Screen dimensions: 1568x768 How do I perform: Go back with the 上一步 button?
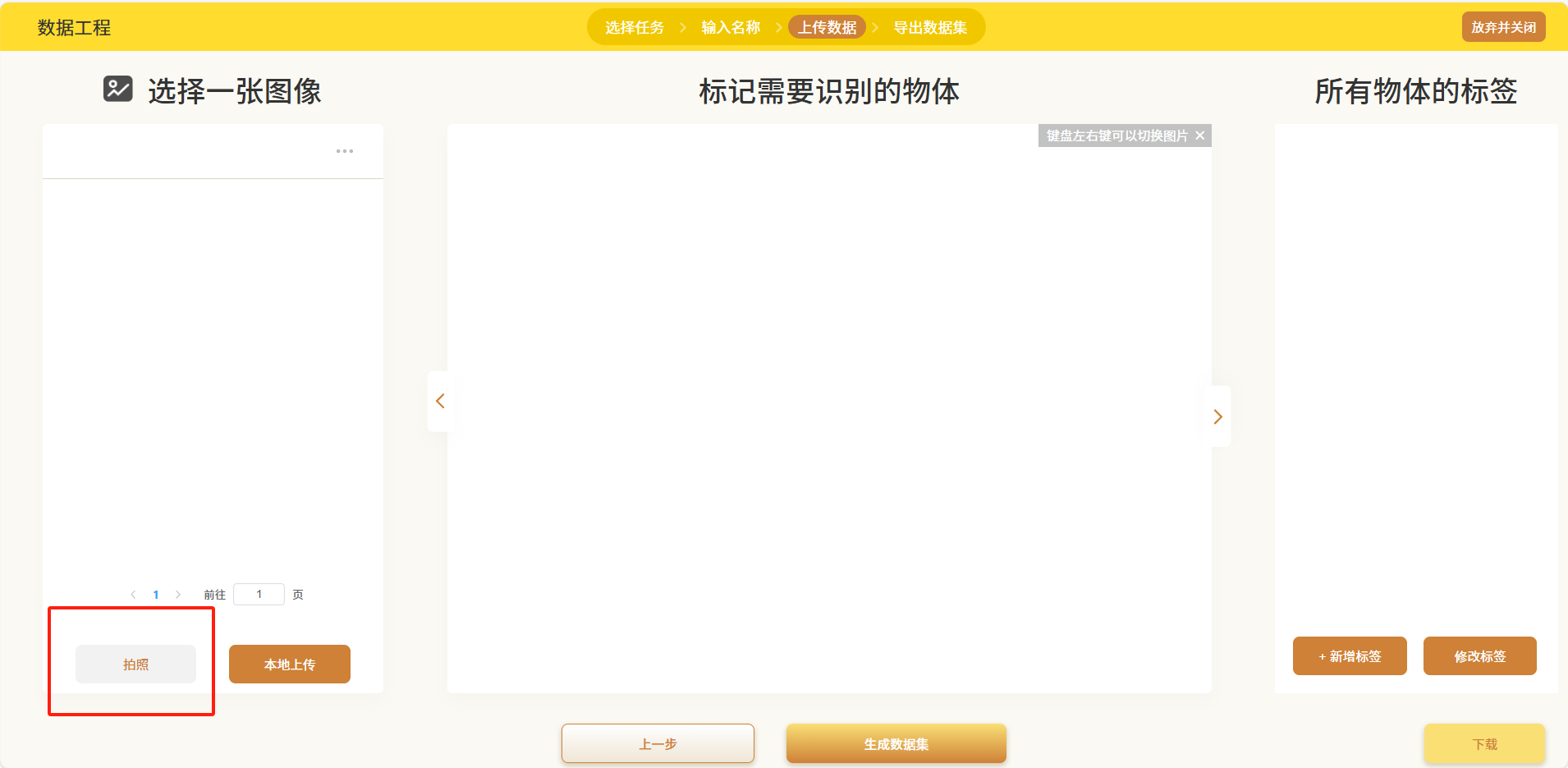click(658, 743)
